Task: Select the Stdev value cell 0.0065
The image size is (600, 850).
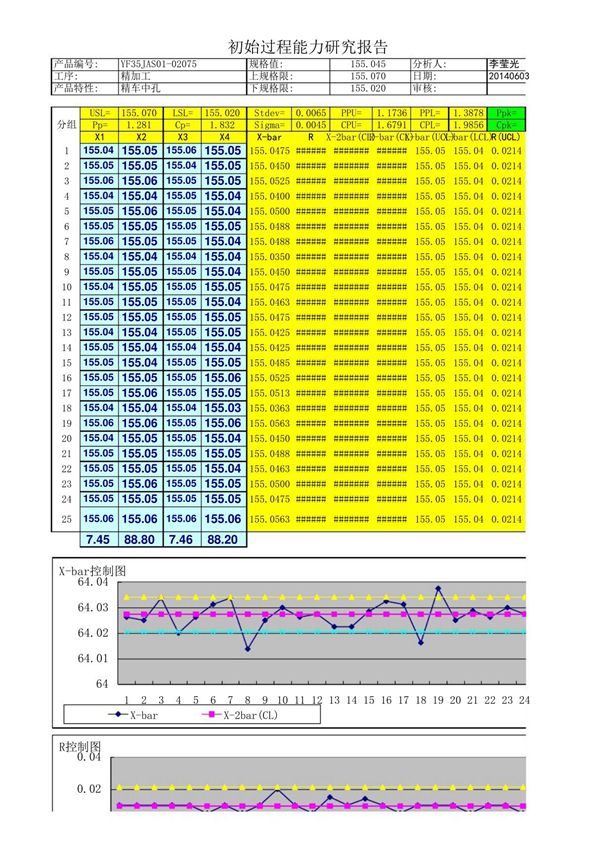Action: coord(310,114)
